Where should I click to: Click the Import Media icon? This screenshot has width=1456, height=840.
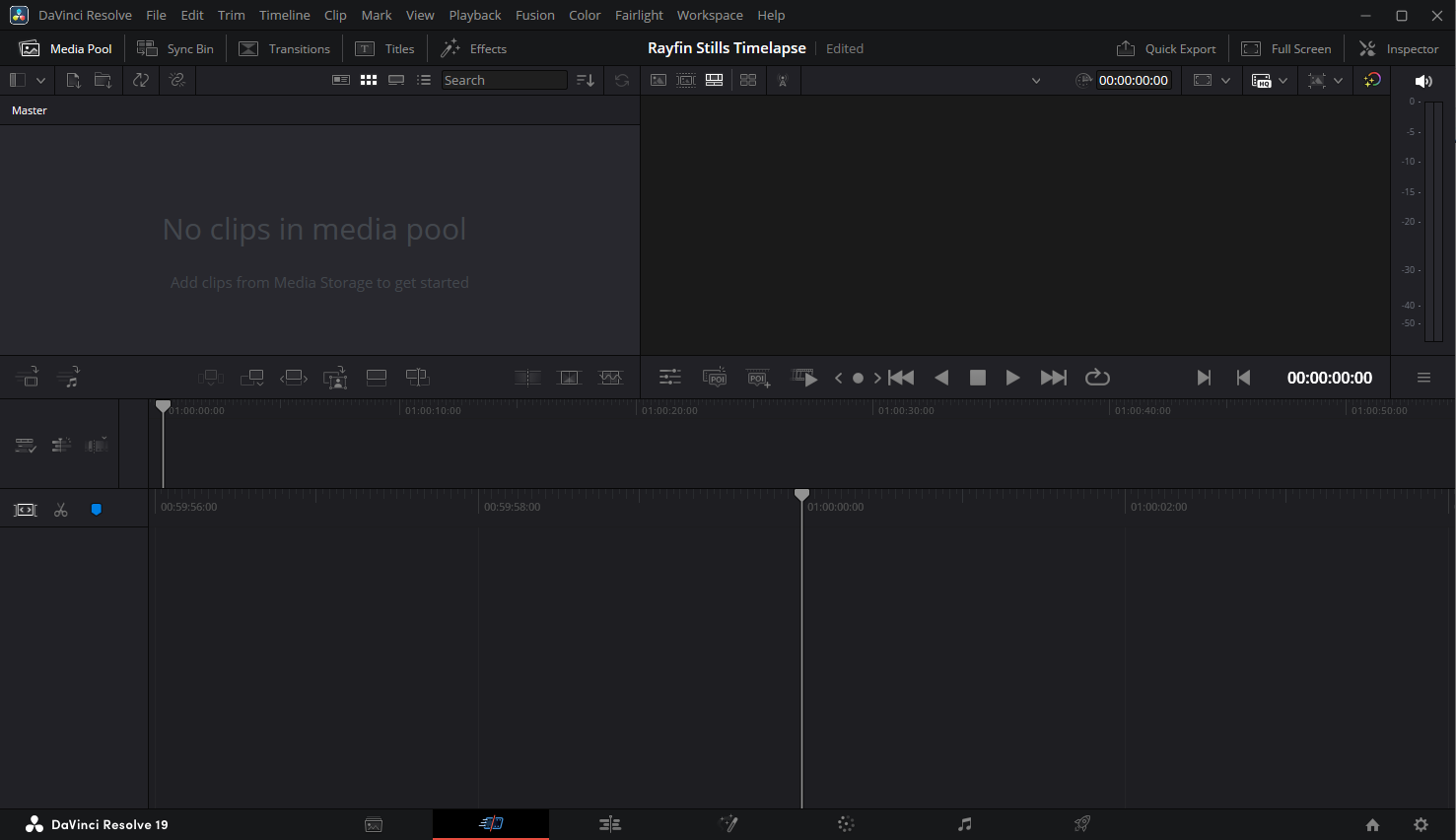(x=73, y=81)
